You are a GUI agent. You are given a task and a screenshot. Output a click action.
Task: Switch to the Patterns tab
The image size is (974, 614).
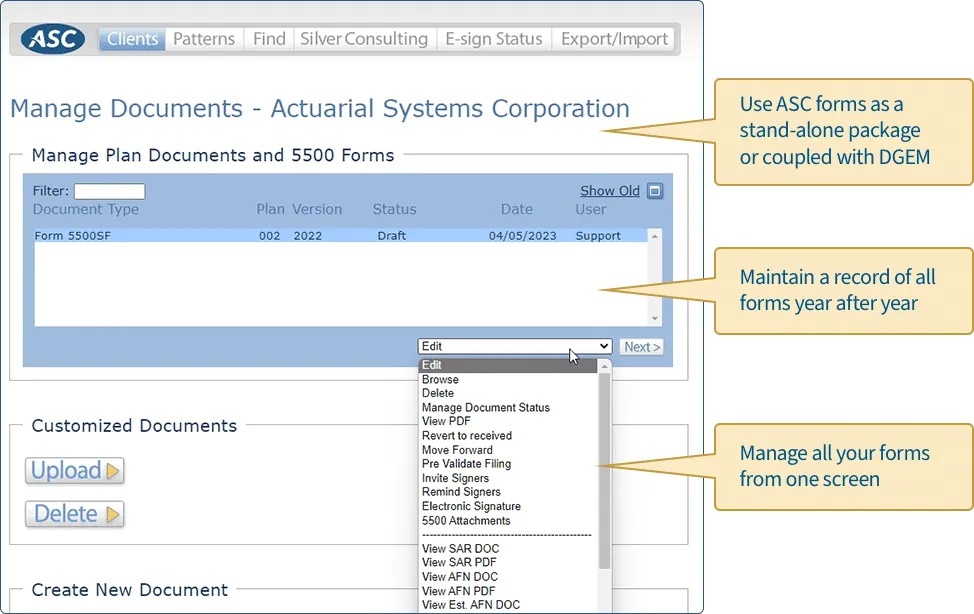(203, 38)
